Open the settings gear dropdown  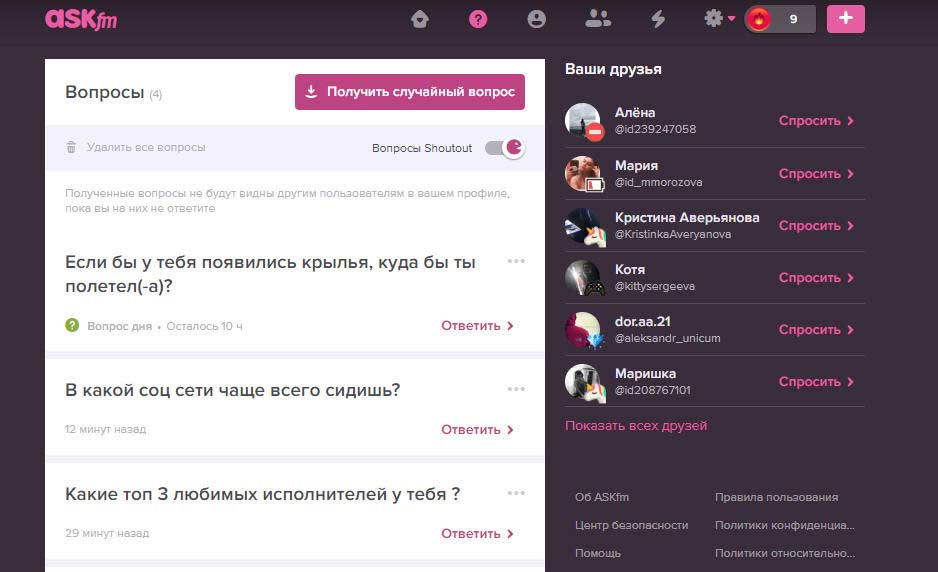tap(718, 19)
